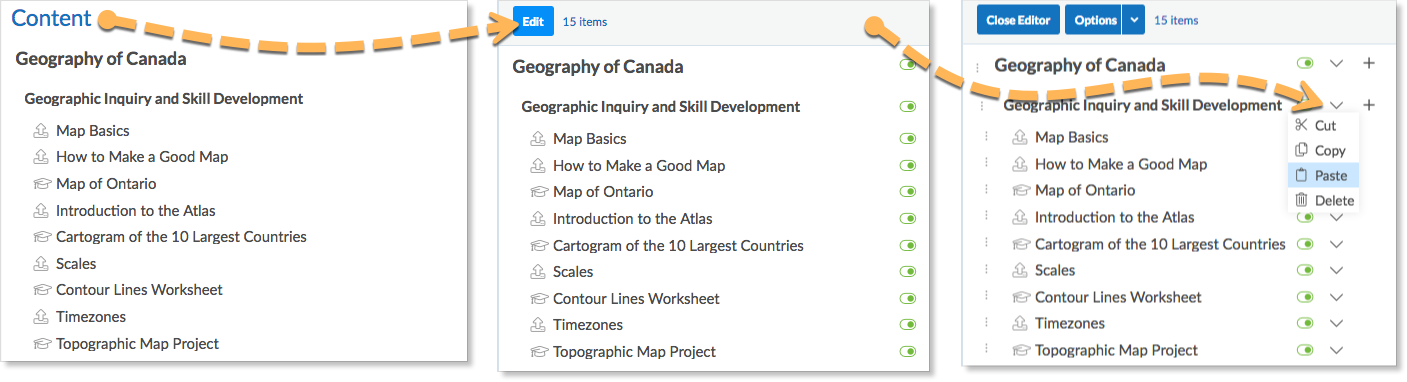The width and height of the screenshot is (1407, 382).
Task: Click plus icon beside Geography of Canada in editor
Action: [1369, 63]
